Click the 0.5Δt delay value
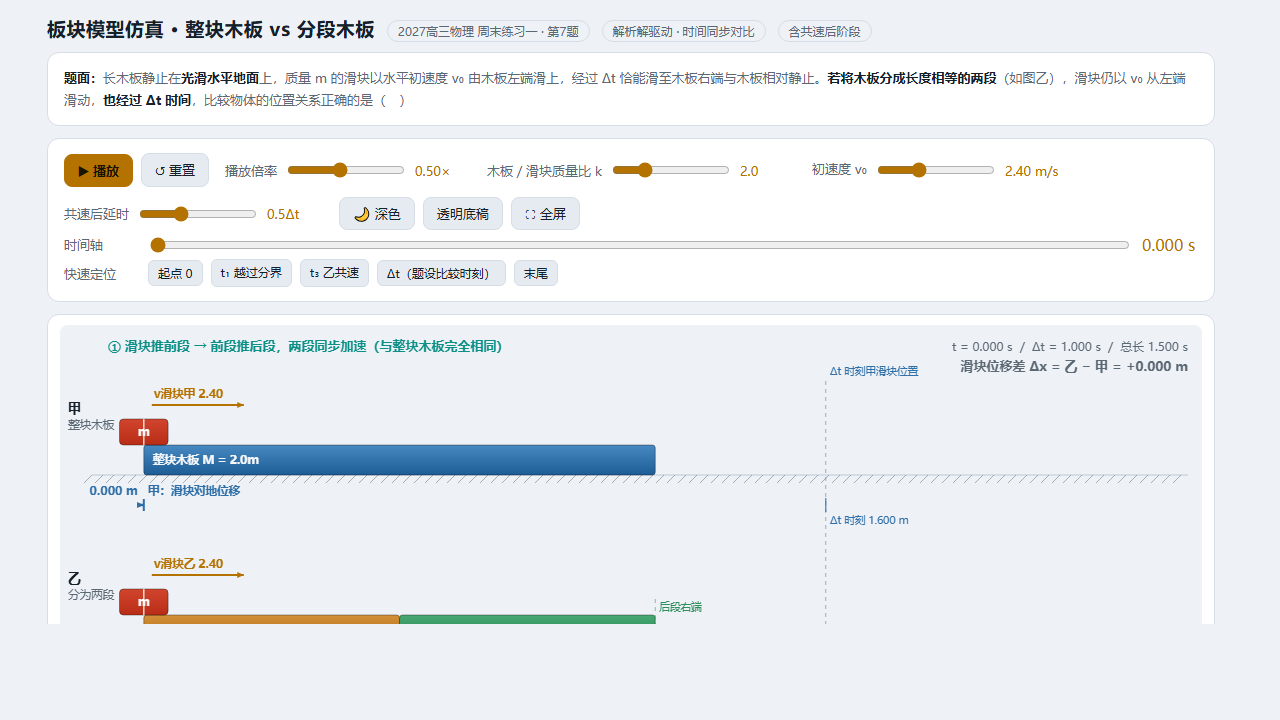1280x720 pixels. coord(283,214)
